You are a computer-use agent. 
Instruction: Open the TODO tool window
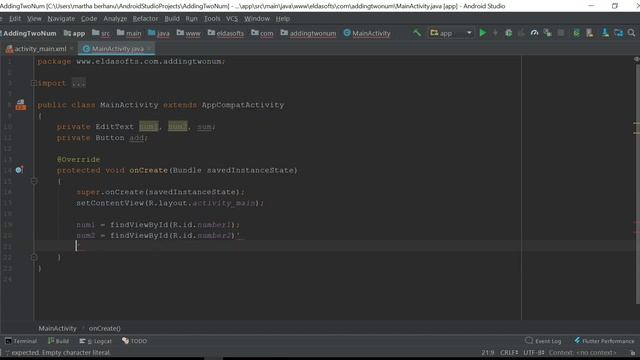[134, 341]
